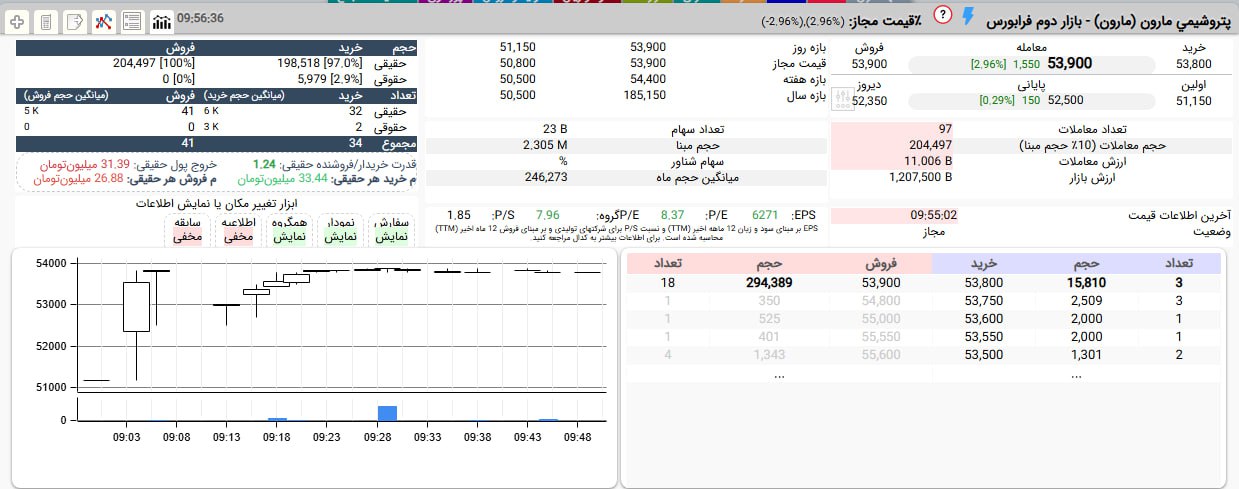Toggle the نمودار display setting
The width and height of the screenshot is (1239, 489).
340,230
